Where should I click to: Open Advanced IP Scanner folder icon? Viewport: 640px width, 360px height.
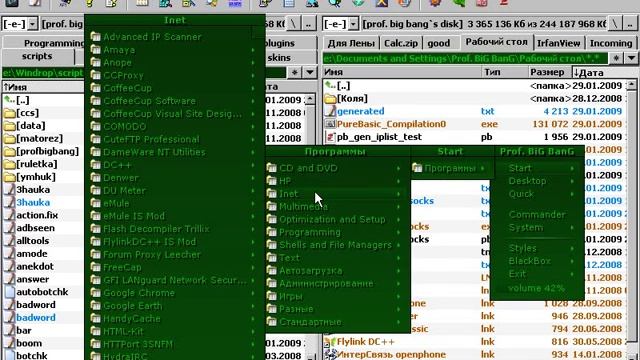pyautogui.click(x=96, y=37)
